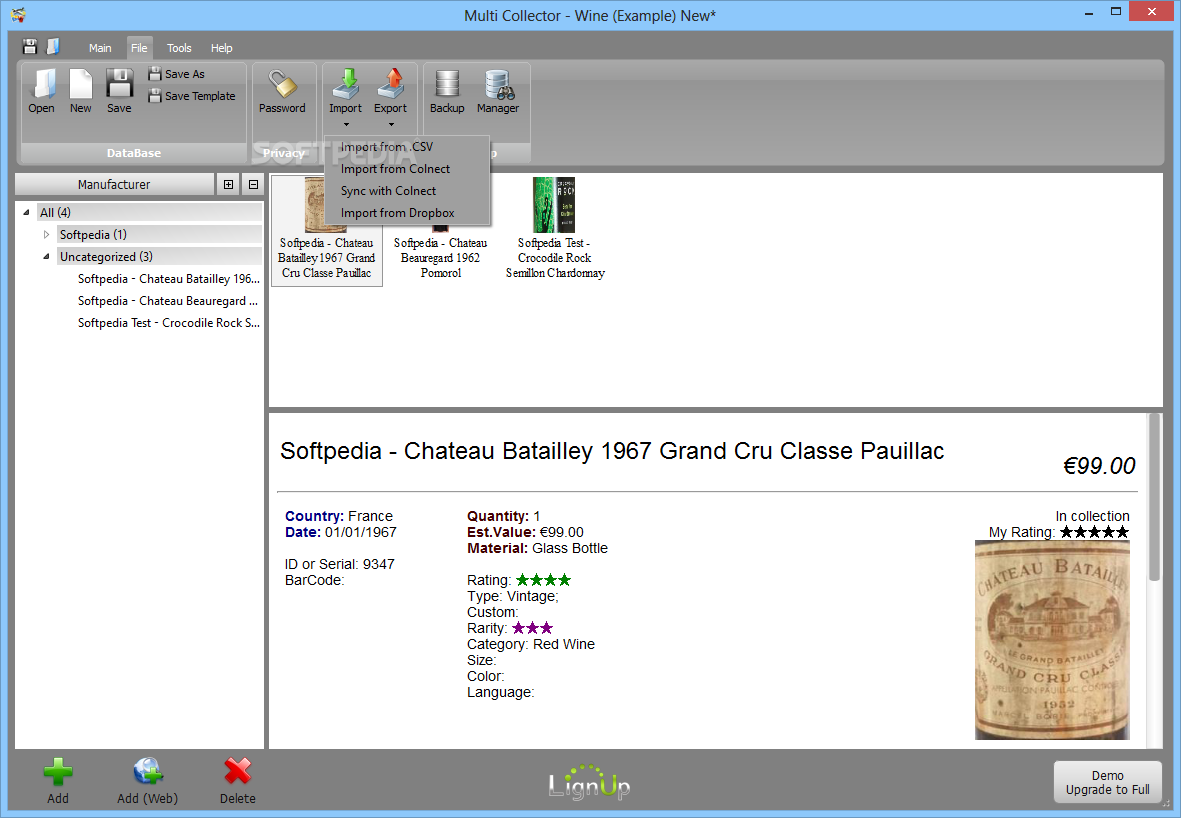Select Chateau Beauregard tree entry
Viewport: 1181px width, 818px height.
coord(169,301)
